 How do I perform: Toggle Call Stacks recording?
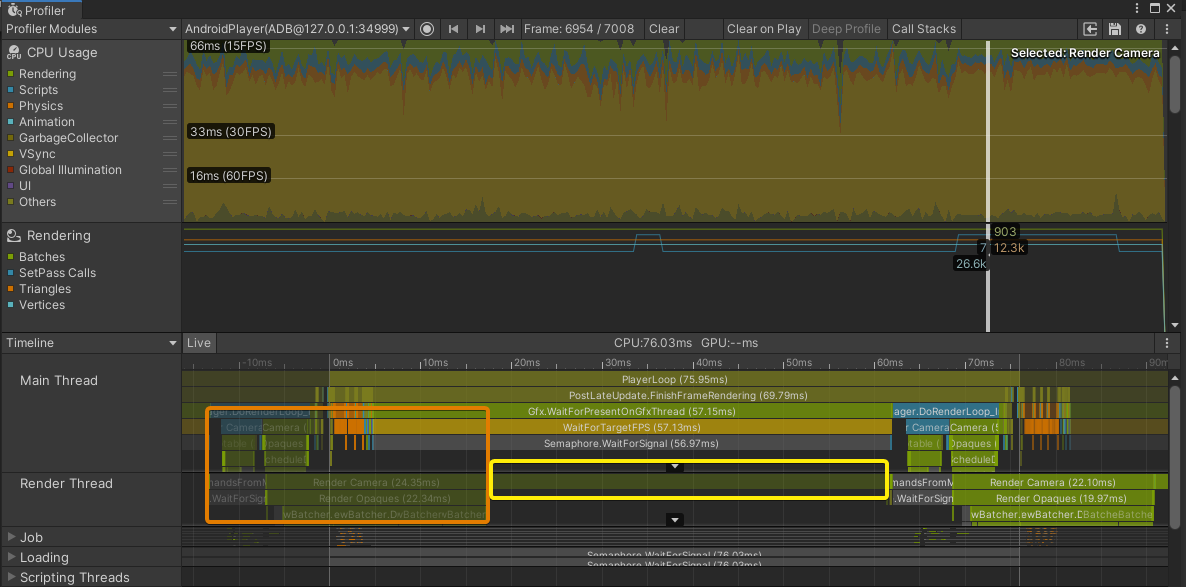(923, 29)
